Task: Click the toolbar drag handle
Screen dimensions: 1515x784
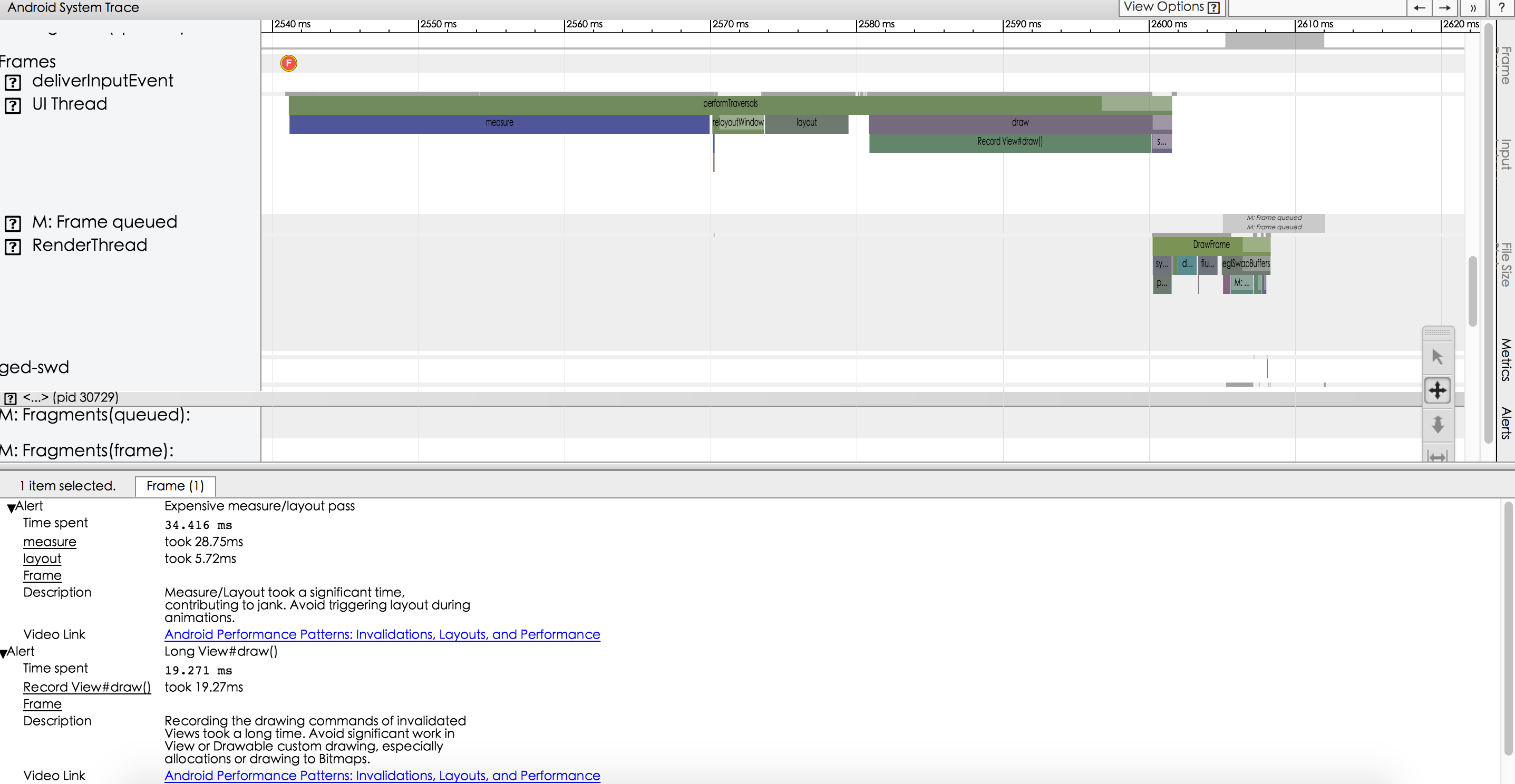Action: pyautogui.click(x=1438, y=332)
